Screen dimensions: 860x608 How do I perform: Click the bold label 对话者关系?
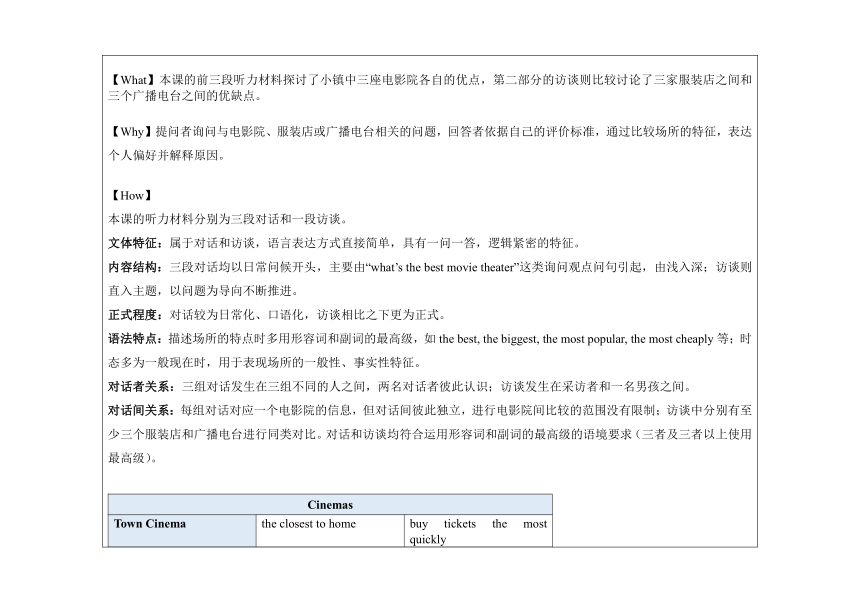click(x=138, y=387)
